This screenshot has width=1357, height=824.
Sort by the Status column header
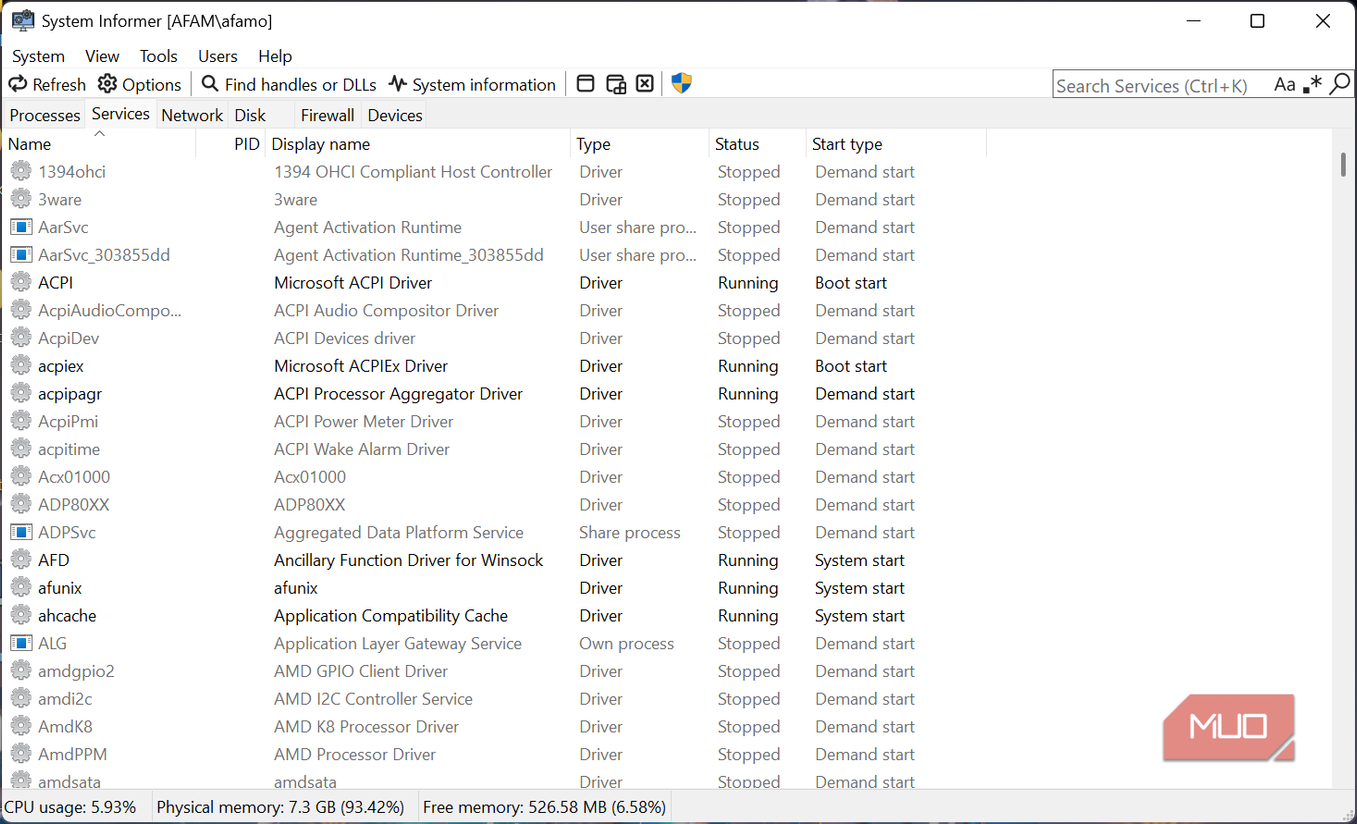pos(757,144)
